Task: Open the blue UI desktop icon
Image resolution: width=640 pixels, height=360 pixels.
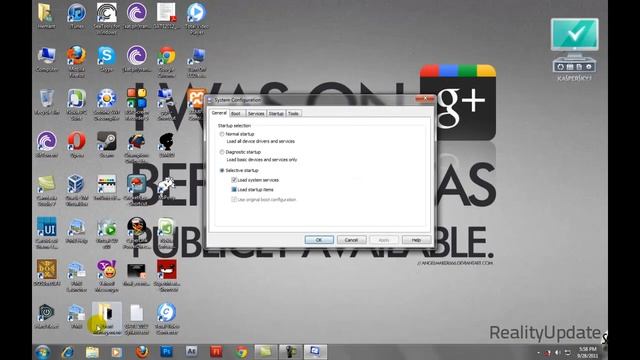Action: click(x=47, y=233)
